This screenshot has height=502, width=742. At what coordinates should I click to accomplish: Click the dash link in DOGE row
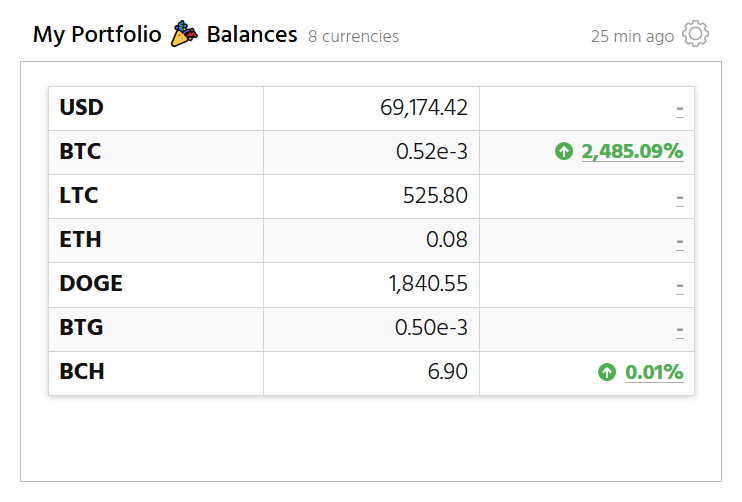coord(680,285)
